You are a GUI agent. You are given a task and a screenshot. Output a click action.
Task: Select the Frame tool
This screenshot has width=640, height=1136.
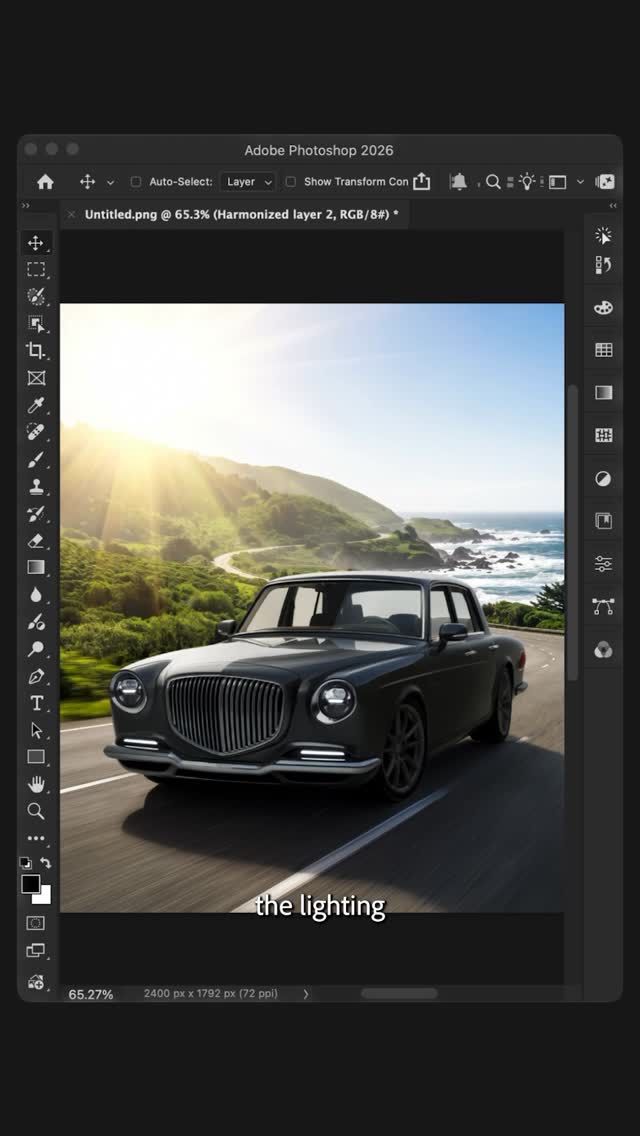tap(36, 377)
